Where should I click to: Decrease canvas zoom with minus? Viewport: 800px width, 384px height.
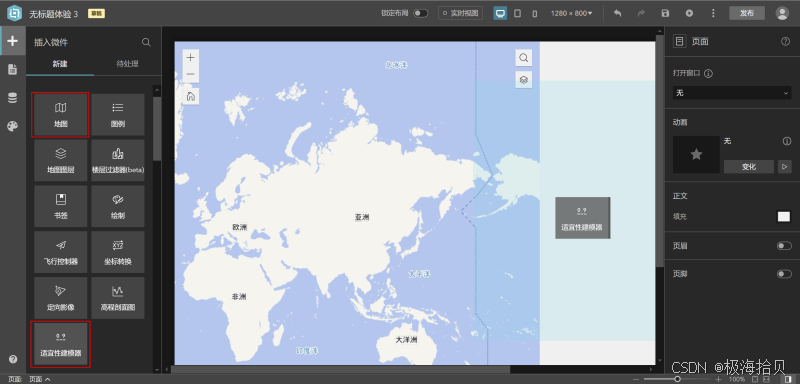635,379
